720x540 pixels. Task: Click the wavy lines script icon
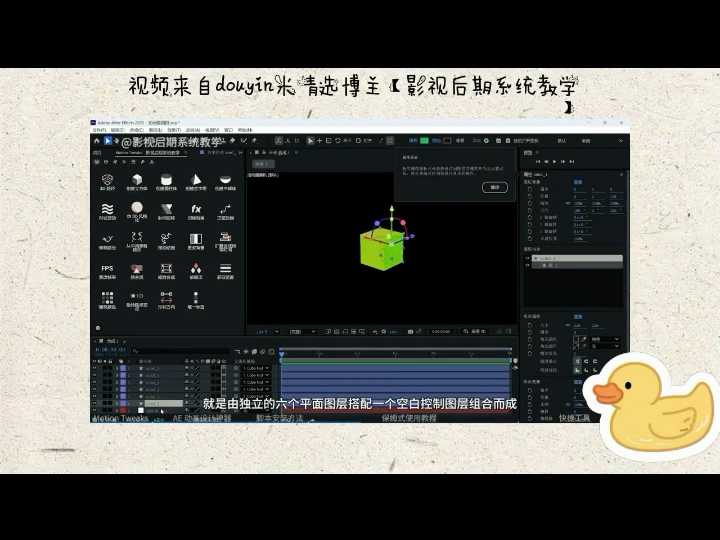[107, 209]
